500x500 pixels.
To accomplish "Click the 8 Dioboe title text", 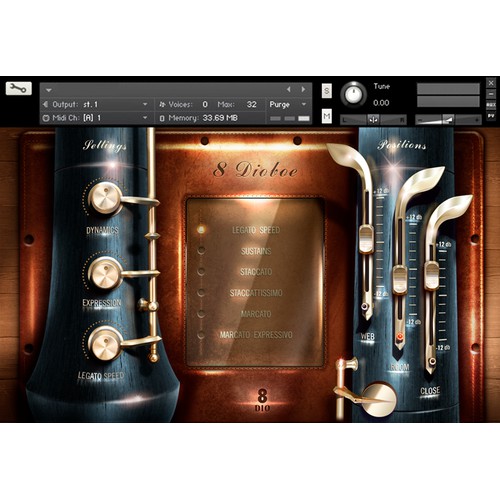I will [255, 170].
